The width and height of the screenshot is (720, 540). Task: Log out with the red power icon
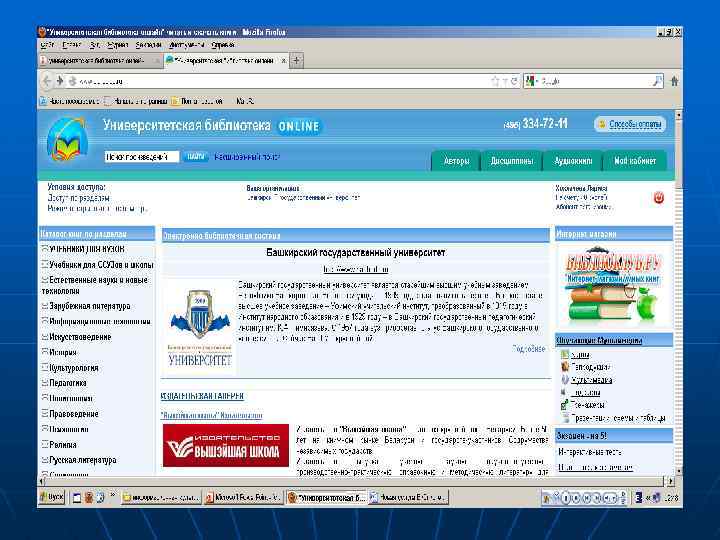click(658, 198)
